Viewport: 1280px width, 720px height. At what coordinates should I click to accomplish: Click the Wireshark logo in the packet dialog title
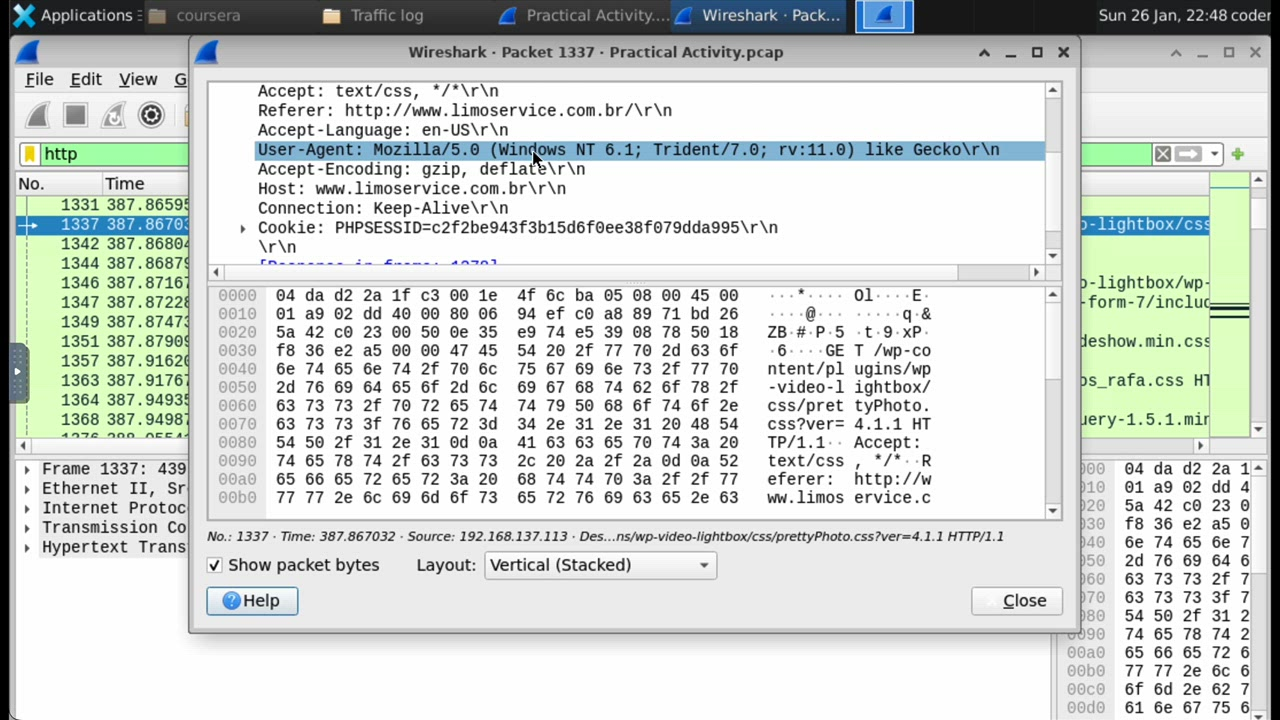206,52
